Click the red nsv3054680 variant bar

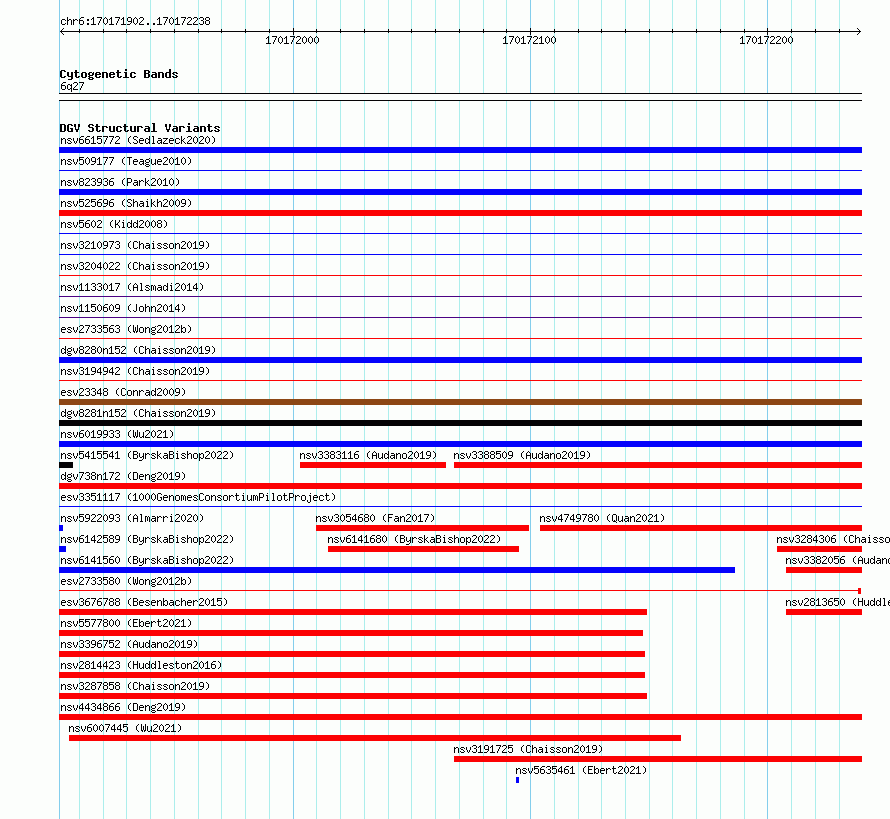(x=422, y=528)
